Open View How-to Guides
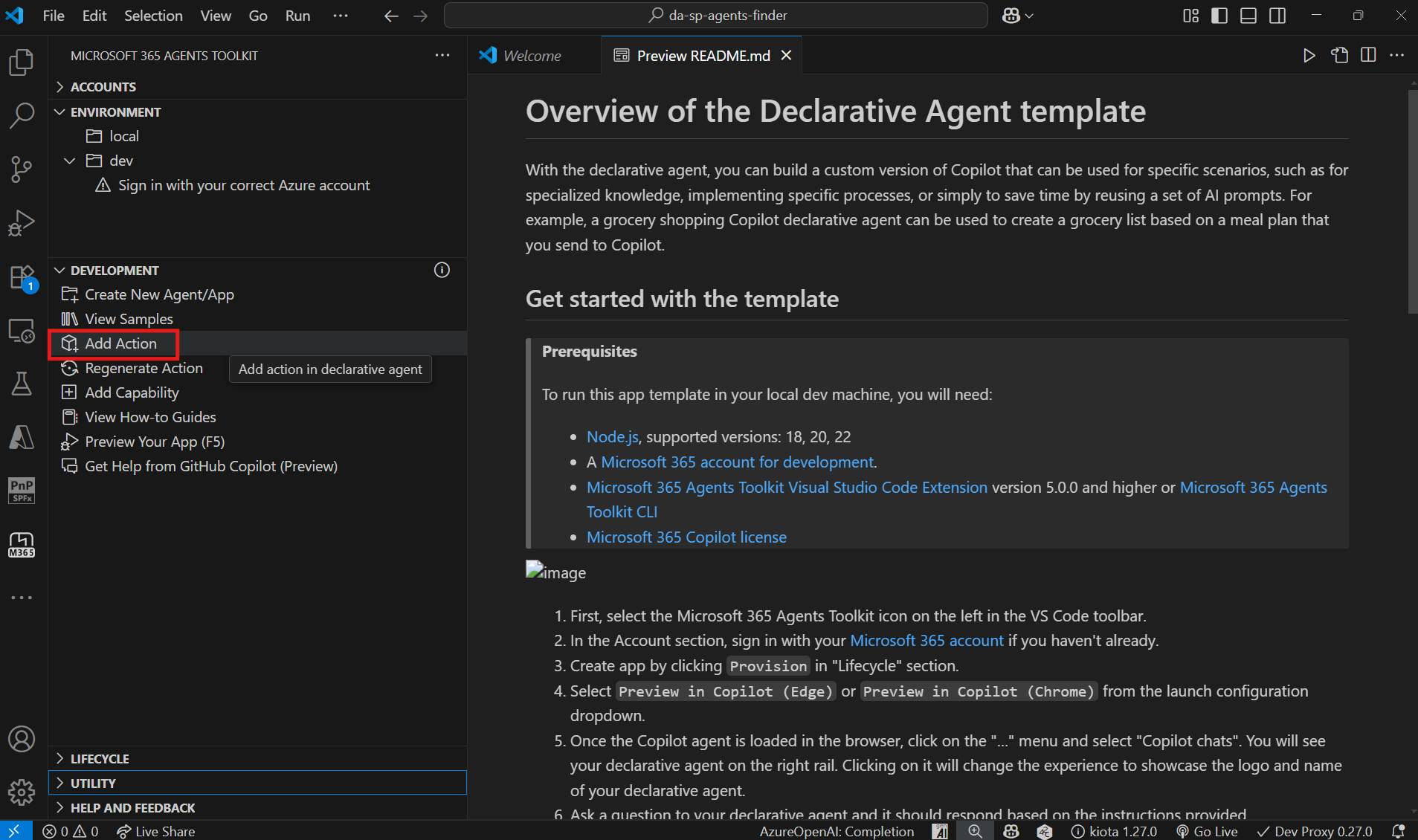This screenshot has height=840, width=1418. [x=150, y=417]
